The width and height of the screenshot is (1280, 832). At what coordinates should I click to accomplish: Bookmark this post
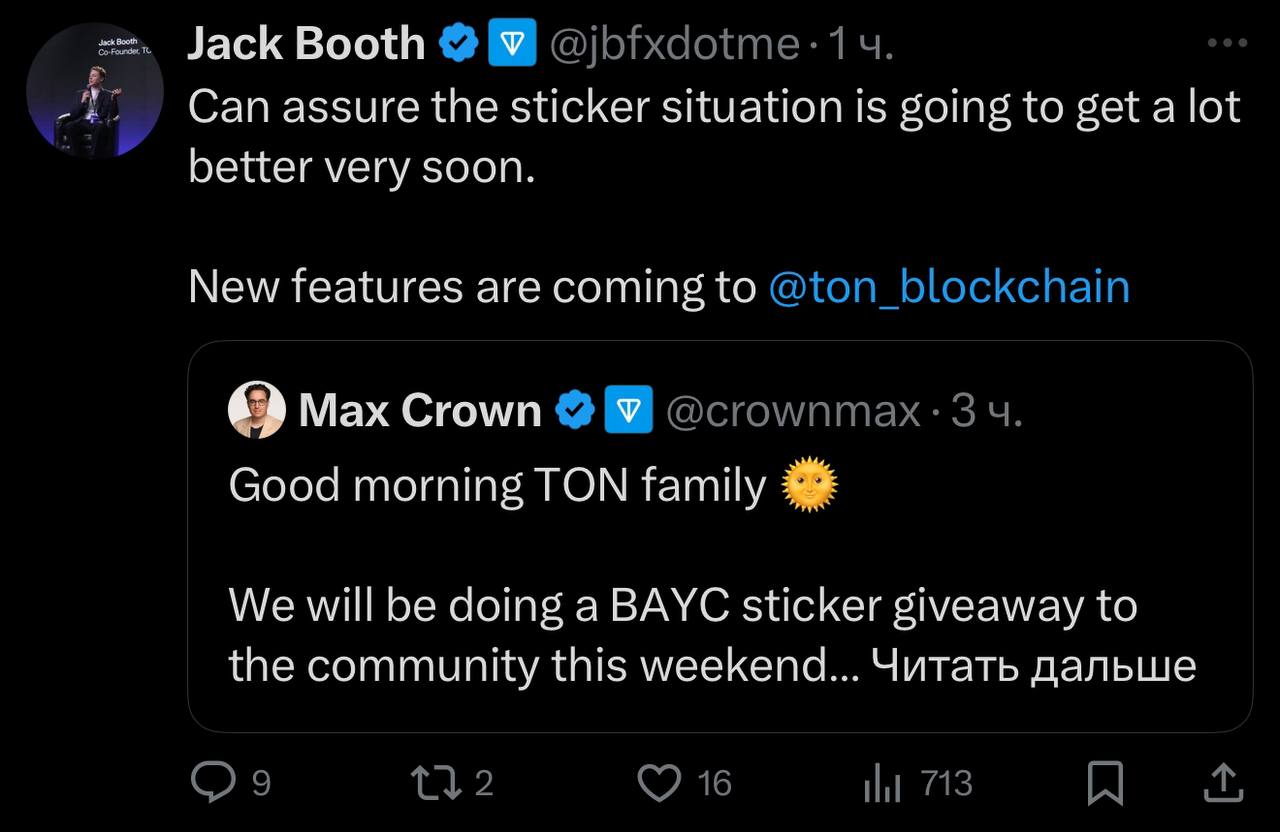click(x=1106, y=783)
